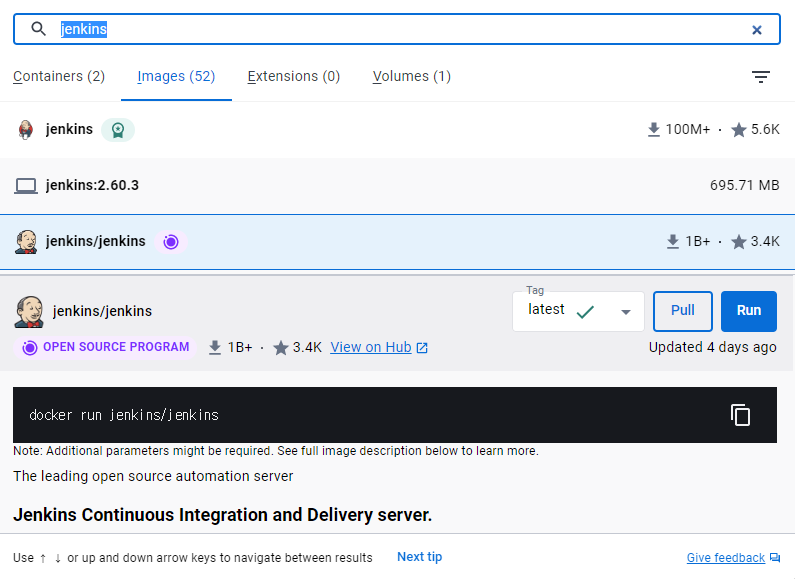Show the Next tip

(419, 557)
